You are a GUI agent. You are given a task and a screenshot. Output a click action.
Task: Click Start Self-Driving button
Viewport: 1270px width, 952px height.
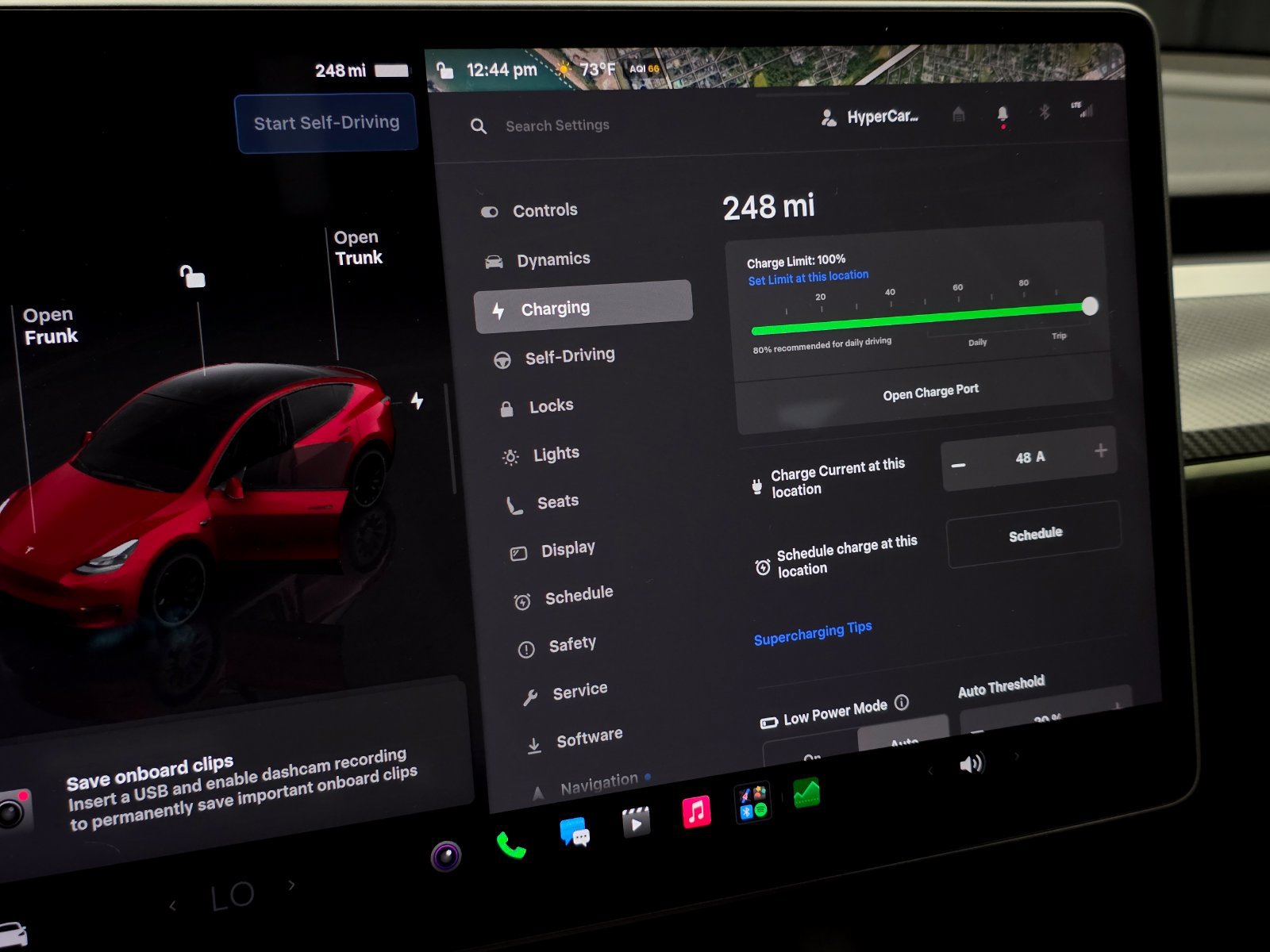pos(326,123)
